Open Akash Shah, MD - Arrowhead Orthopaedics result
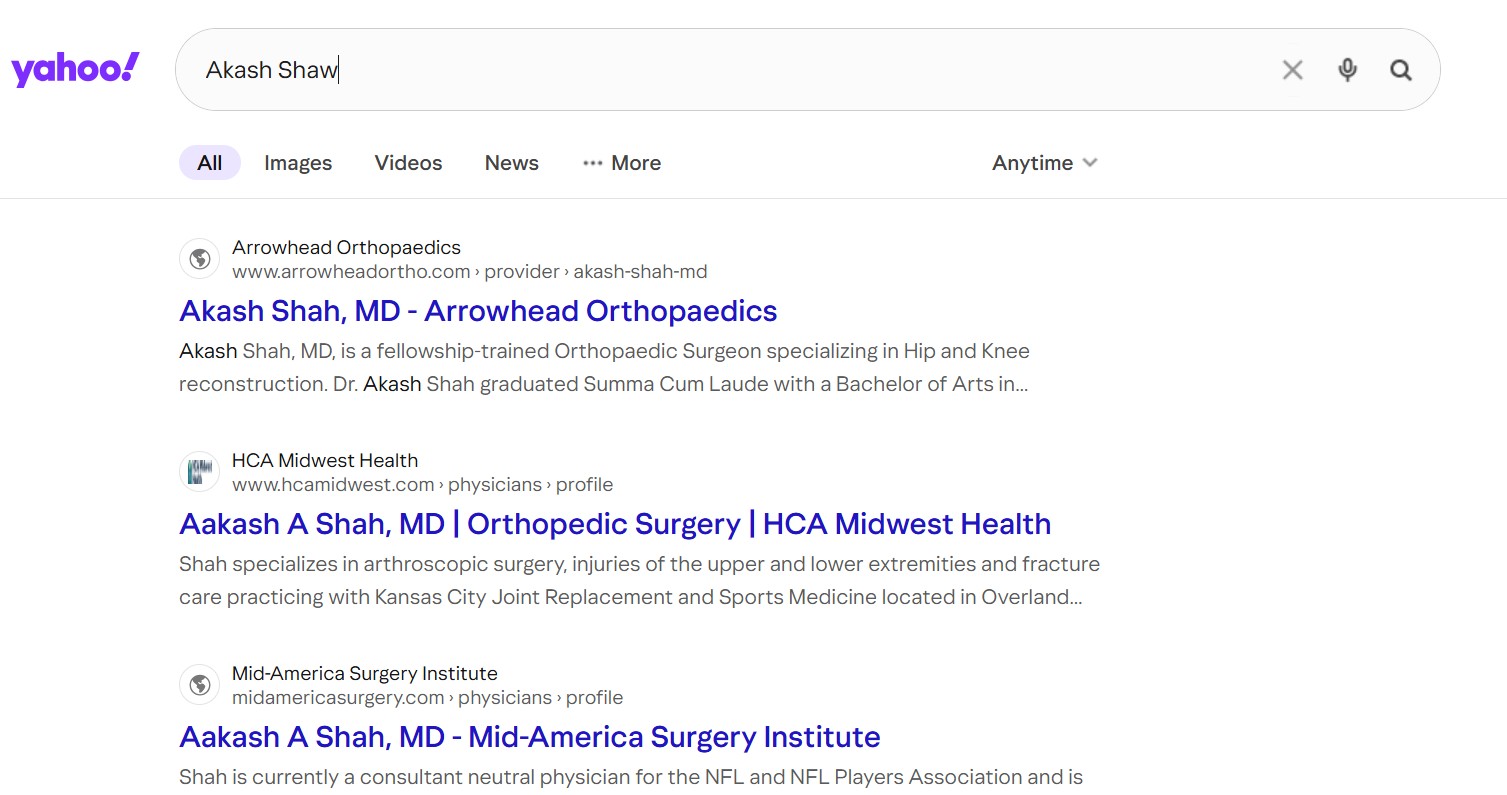Image resolution: width=1507 pixels, height=795 pixels. pyautogui.click(x=478, y=311)
